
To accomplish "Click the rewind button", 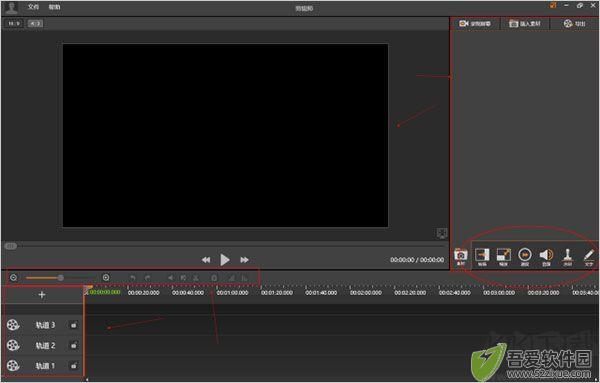I will pyautogui.click(x=206, y=260).
